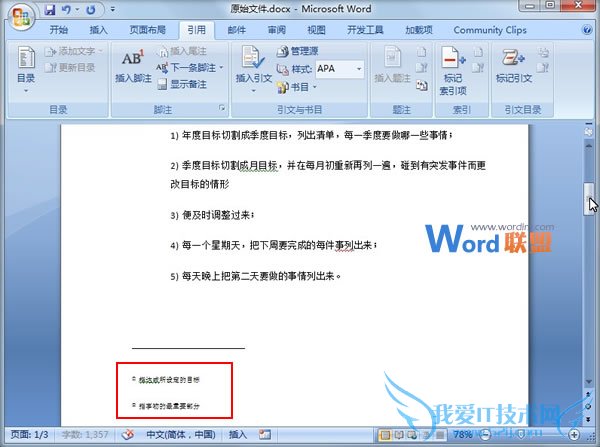This screenshot has height=447, width=600.
Task: Open cross-reference icon in 题注 group
Action: [x=422, y=85]
